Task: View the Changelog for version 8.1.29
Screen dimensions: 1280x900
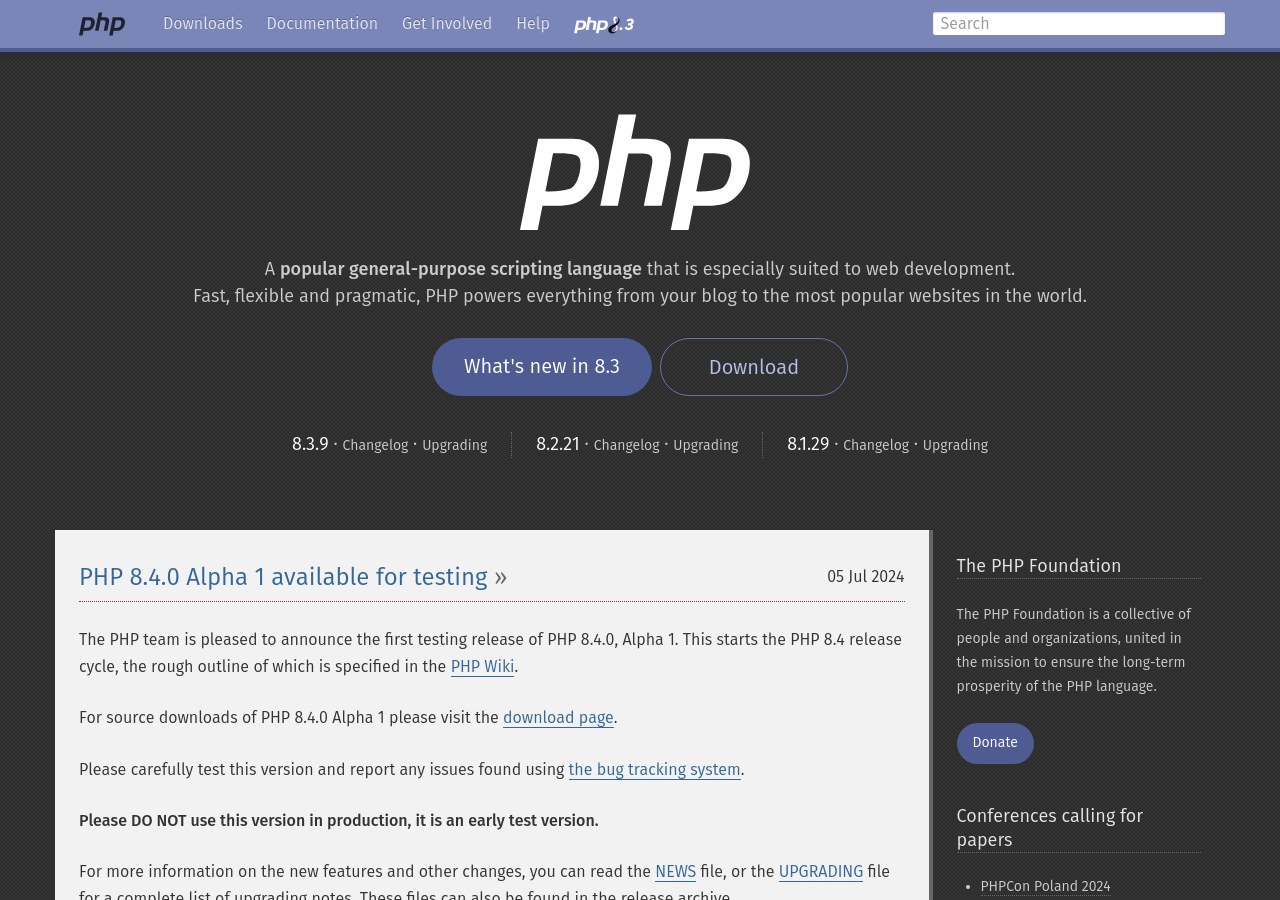Action: click(x=876, y=446)
